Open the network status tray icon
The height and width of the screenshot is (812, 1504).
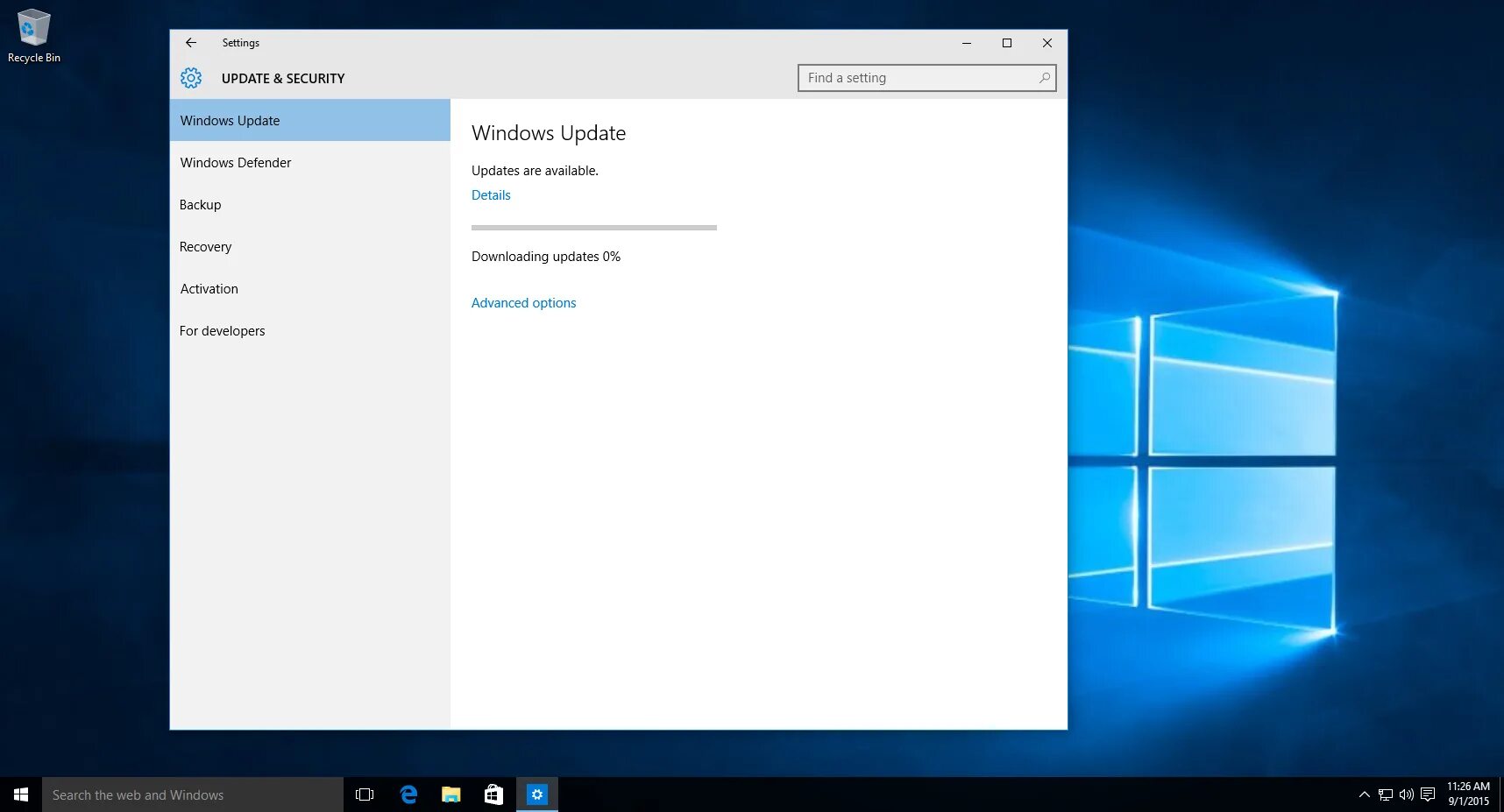pos(1386,794)
